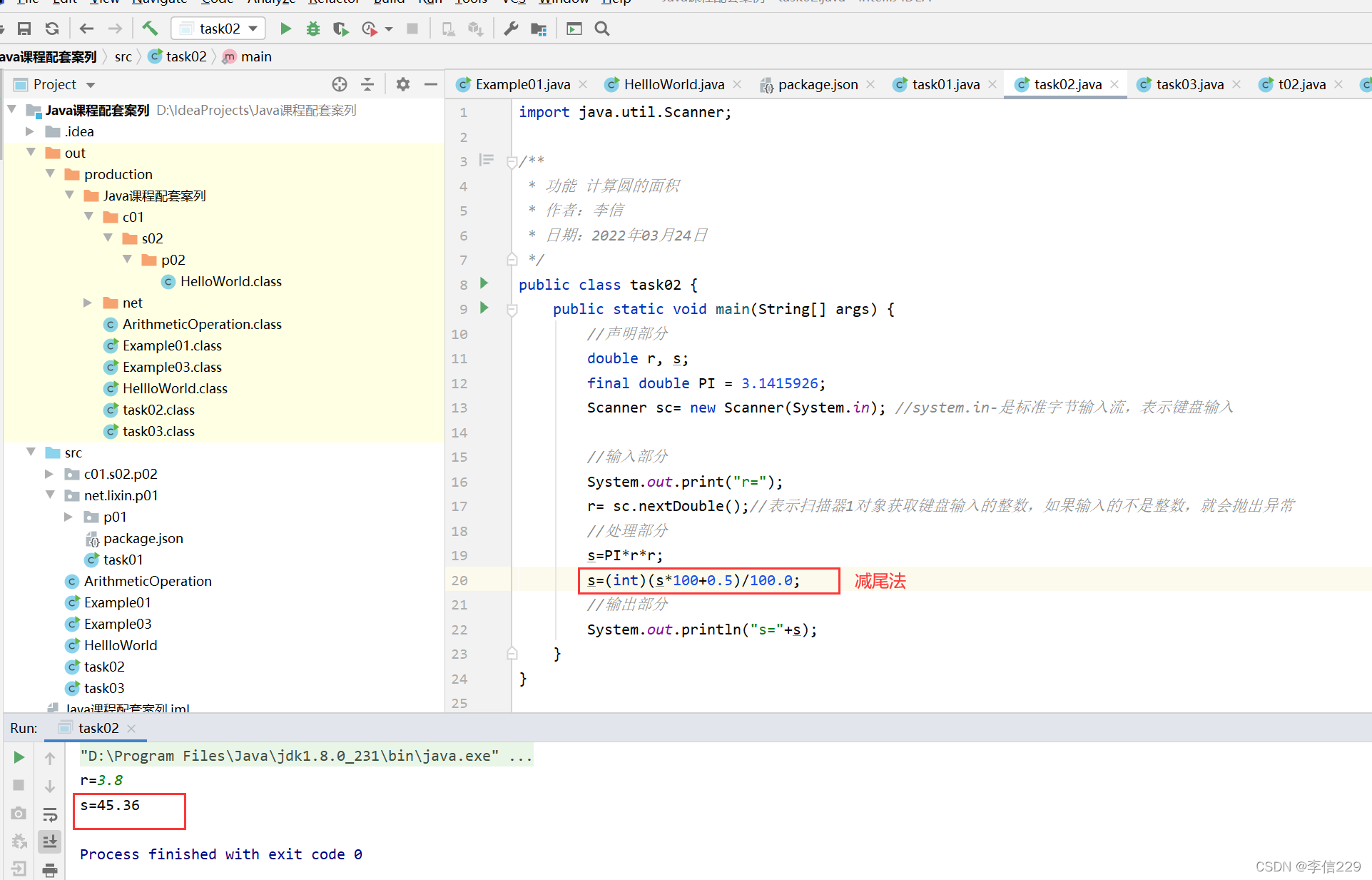Toggle scroll to end in Run console
Viewport: 1372px width, 880px height.
50,841
